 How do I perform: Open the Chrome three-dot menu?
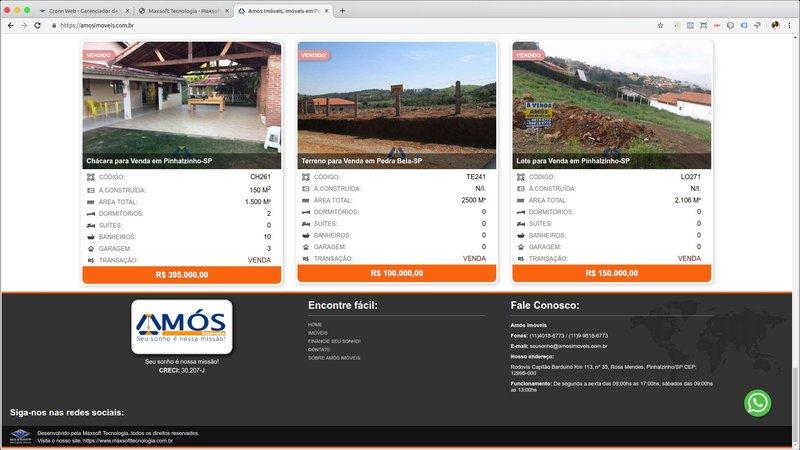(x=789, y=25)
